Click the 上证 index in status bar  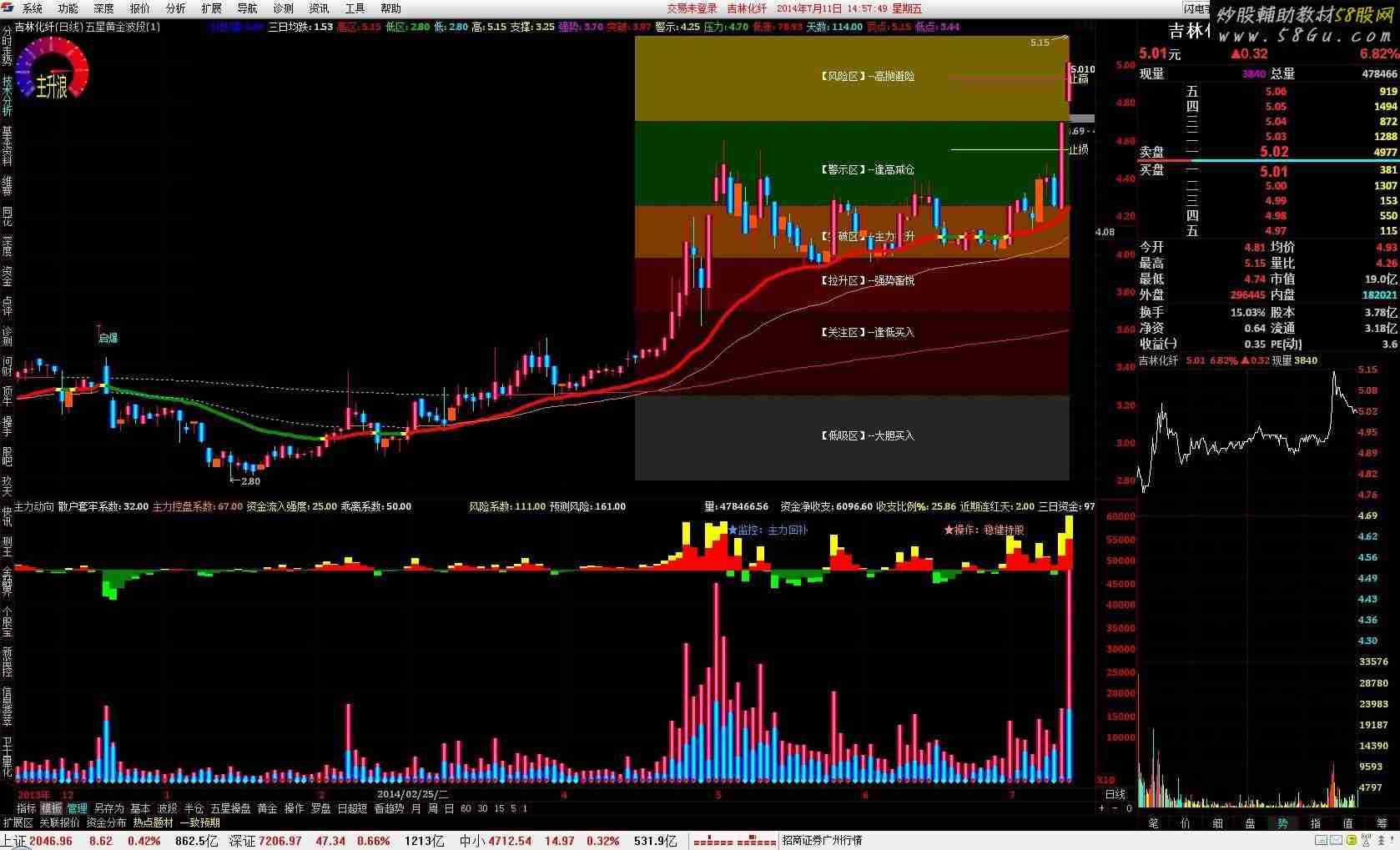coord(13,841)
